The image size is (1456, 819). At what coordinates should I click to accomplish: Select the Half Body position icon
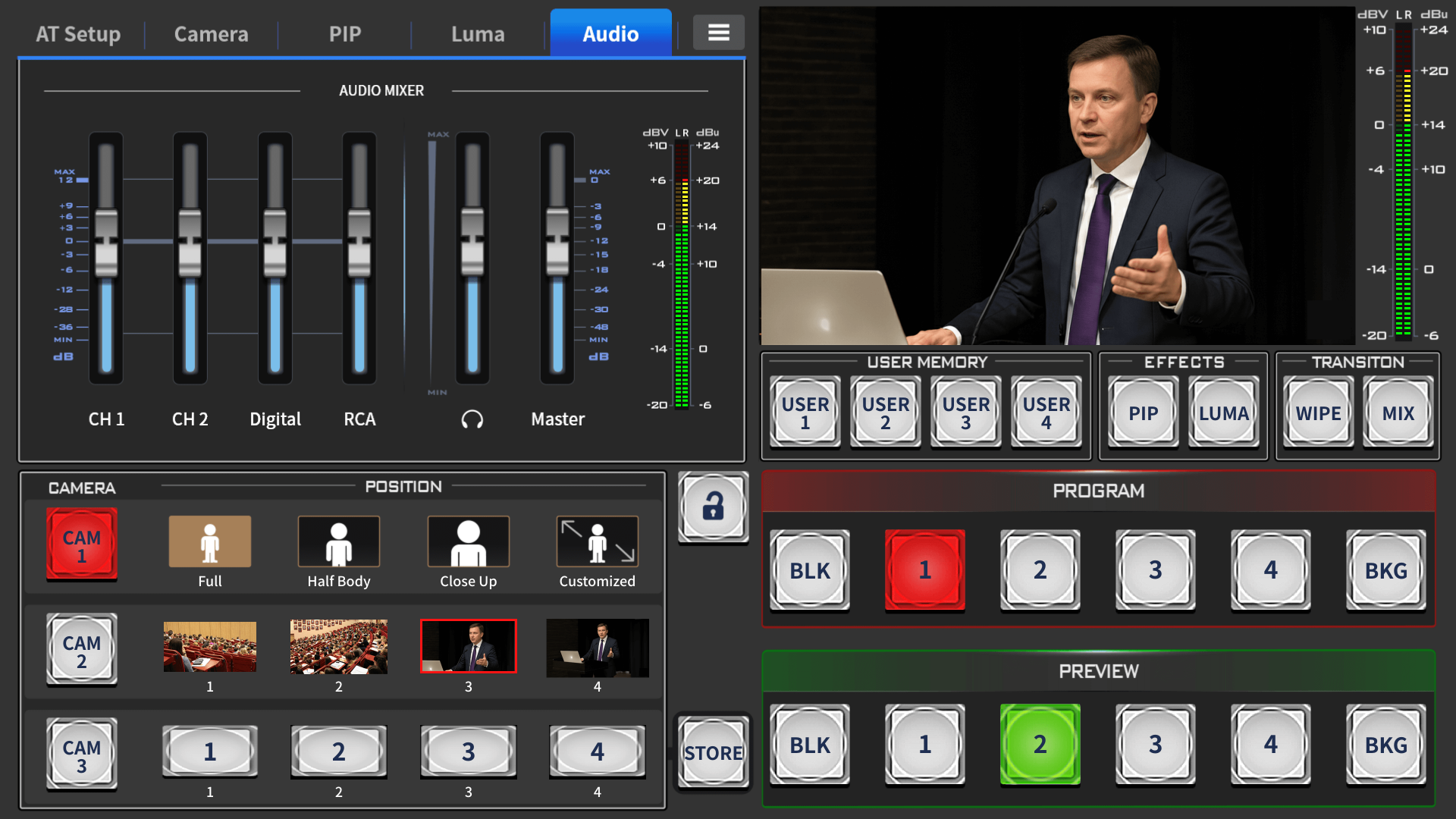click(x=338, y=541)
